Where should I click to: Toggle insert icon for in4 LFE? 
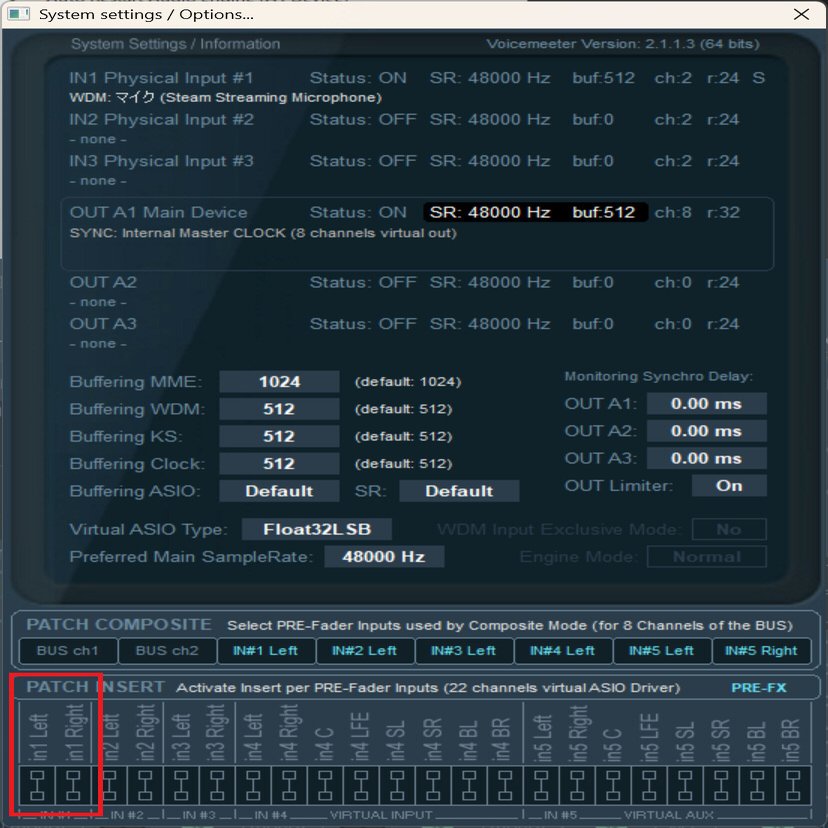tap(361, 785)
